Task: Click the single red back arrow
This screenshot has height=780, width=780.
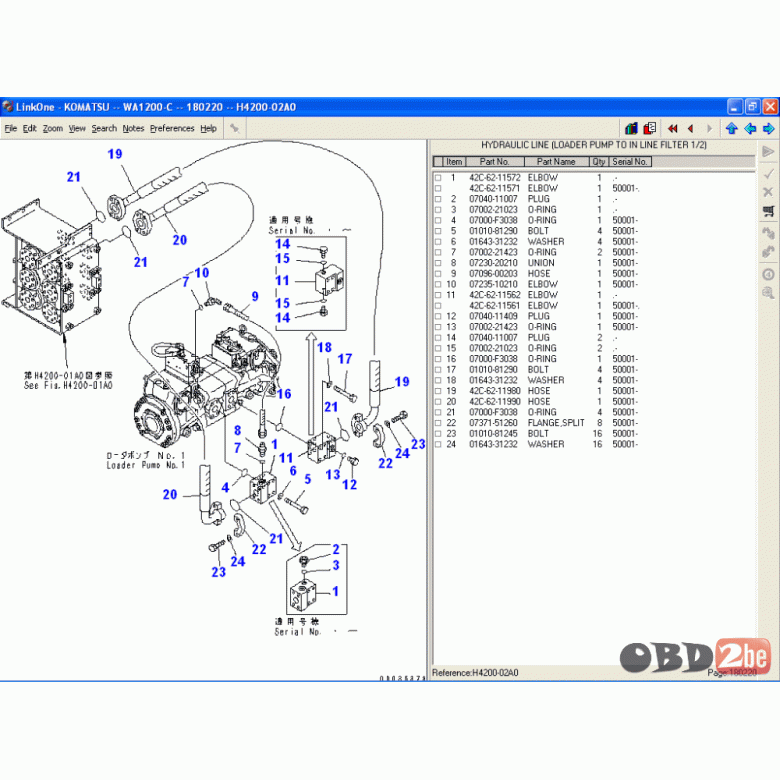Action: 690,129
